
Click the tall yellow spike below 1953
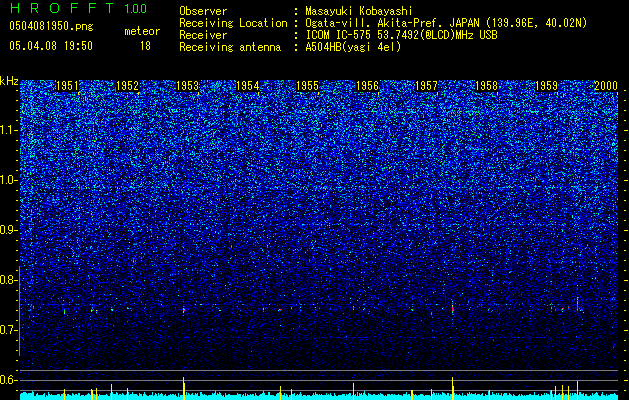(x=184, y=388)
